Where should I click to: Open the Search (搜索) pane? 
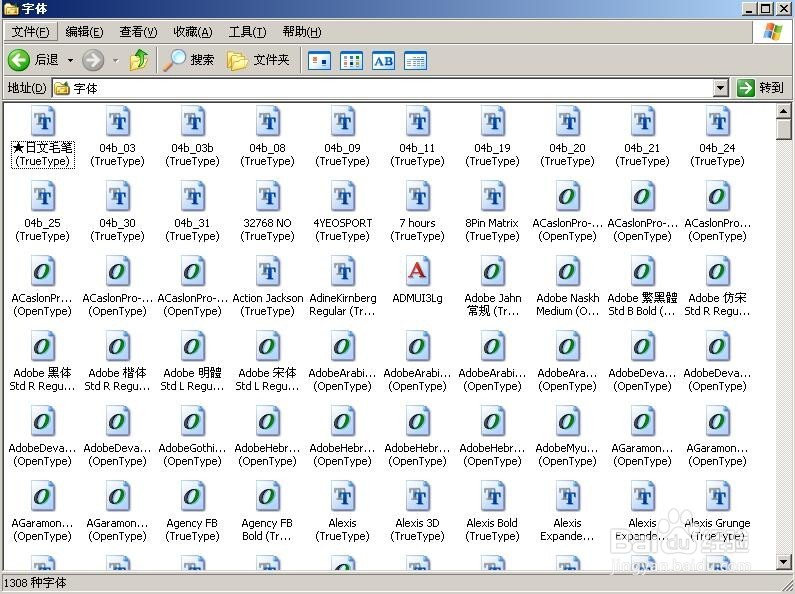[x=189, y=60]
